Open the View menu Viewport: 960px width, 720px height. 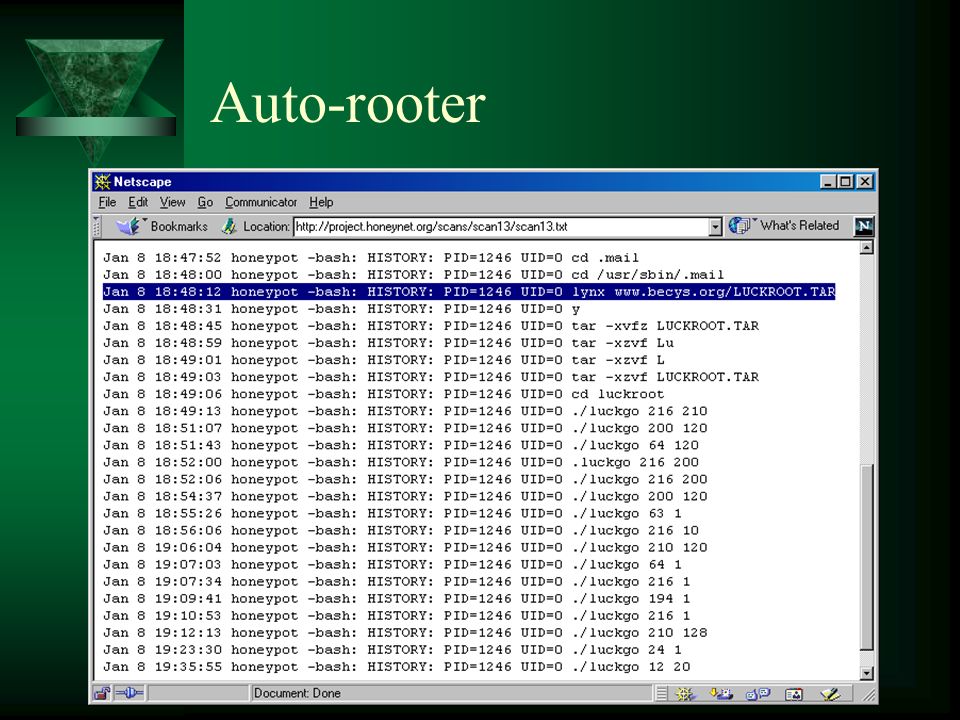pyautogui.click(x=172, y=202)
